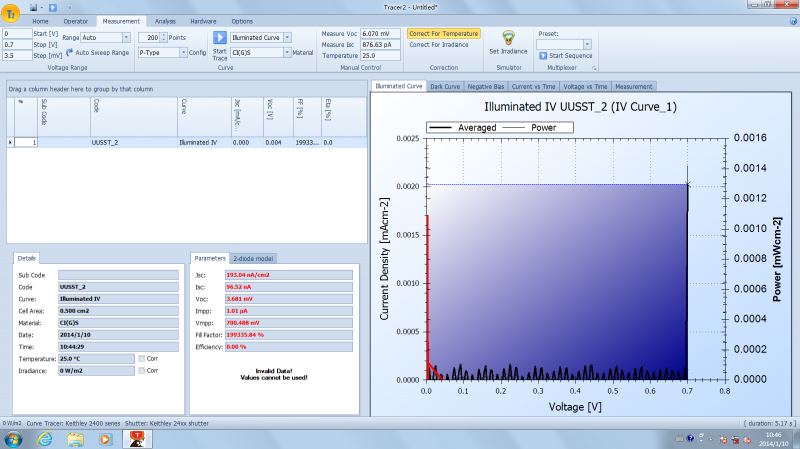
Task: Click the Start Trace play icon
Action: click(220, 37)
